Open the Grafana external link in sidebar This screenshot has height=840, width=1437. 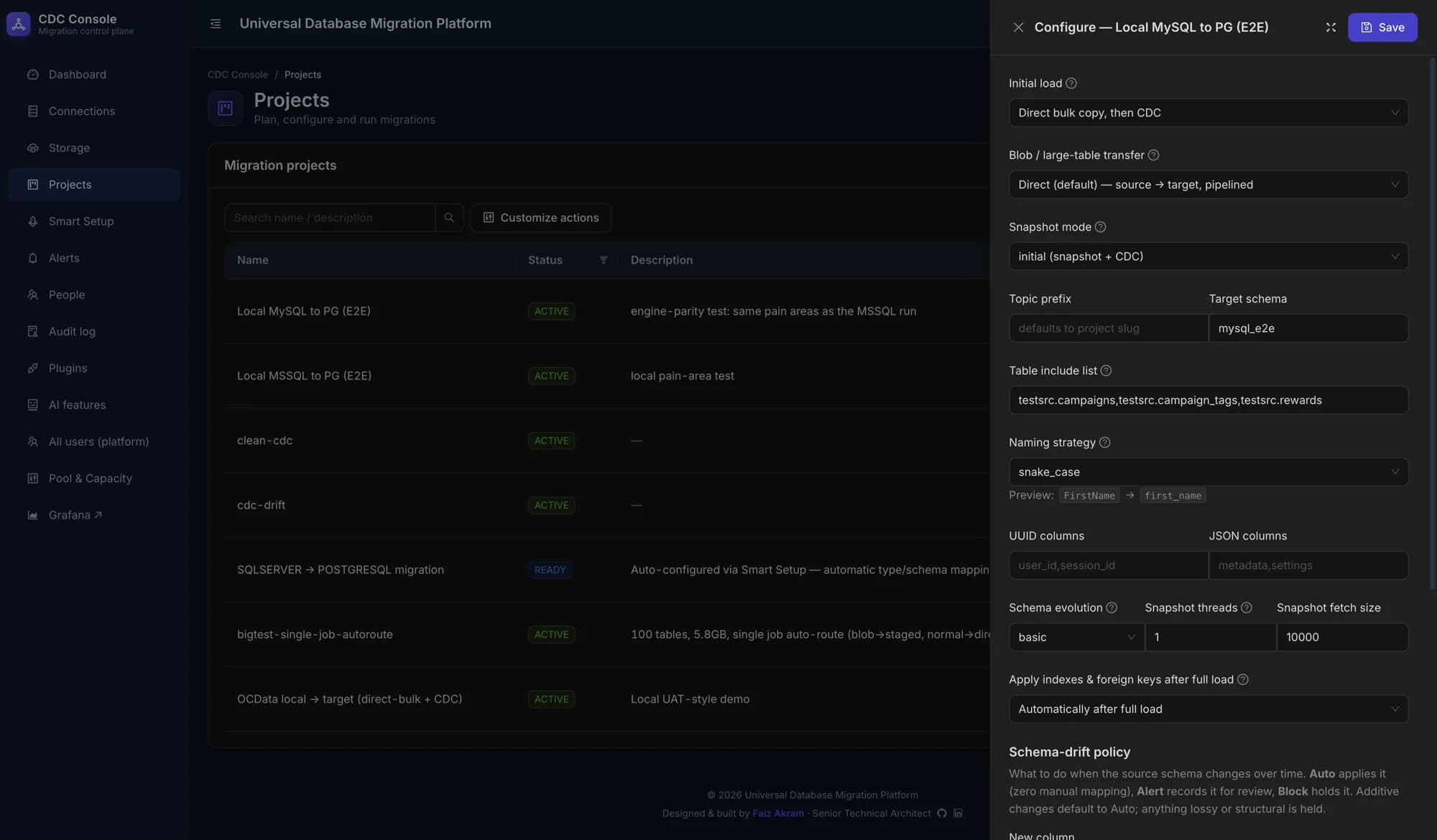[x=94, y=515]
